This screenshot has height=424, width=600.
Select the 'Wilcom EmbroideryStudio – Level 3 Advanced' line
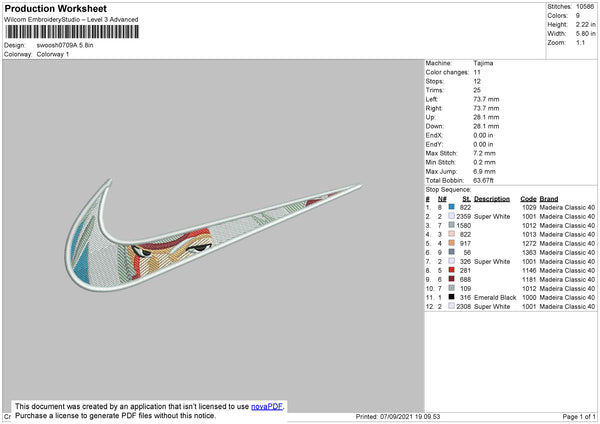71,20
